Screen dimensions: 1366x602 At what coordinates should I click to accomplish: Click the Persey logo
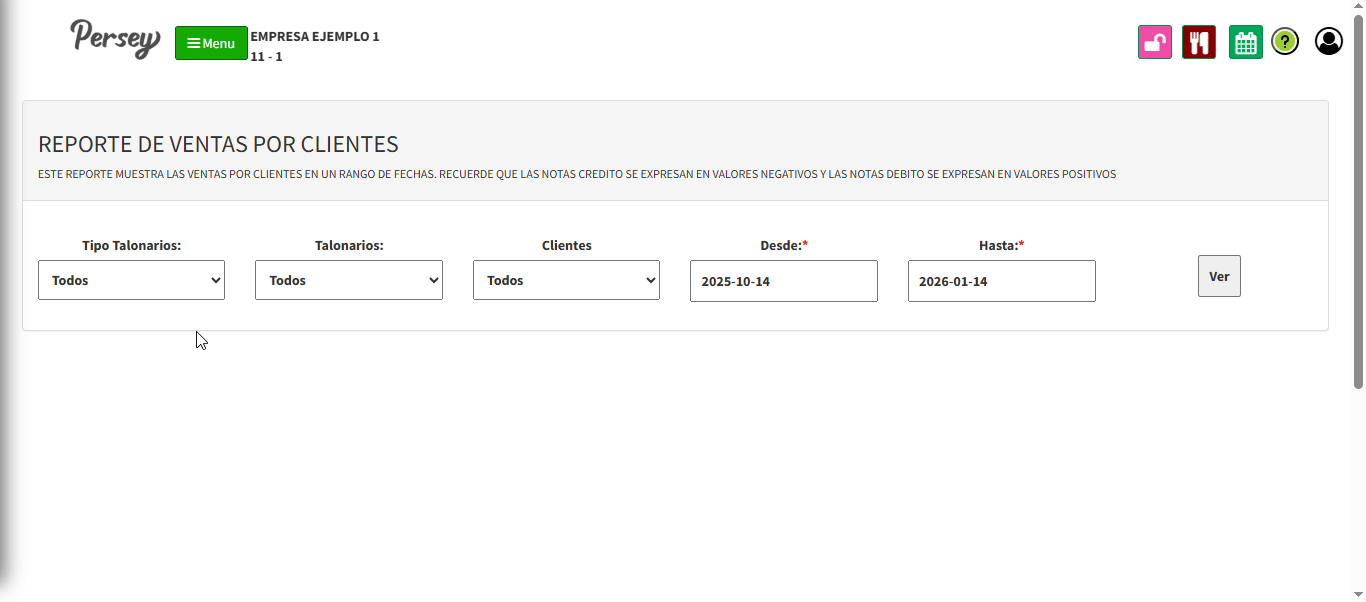coord(115,39)
